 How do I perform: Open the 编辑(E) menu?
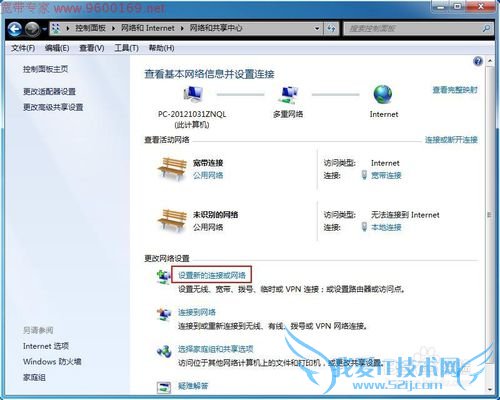click(57, 48)
